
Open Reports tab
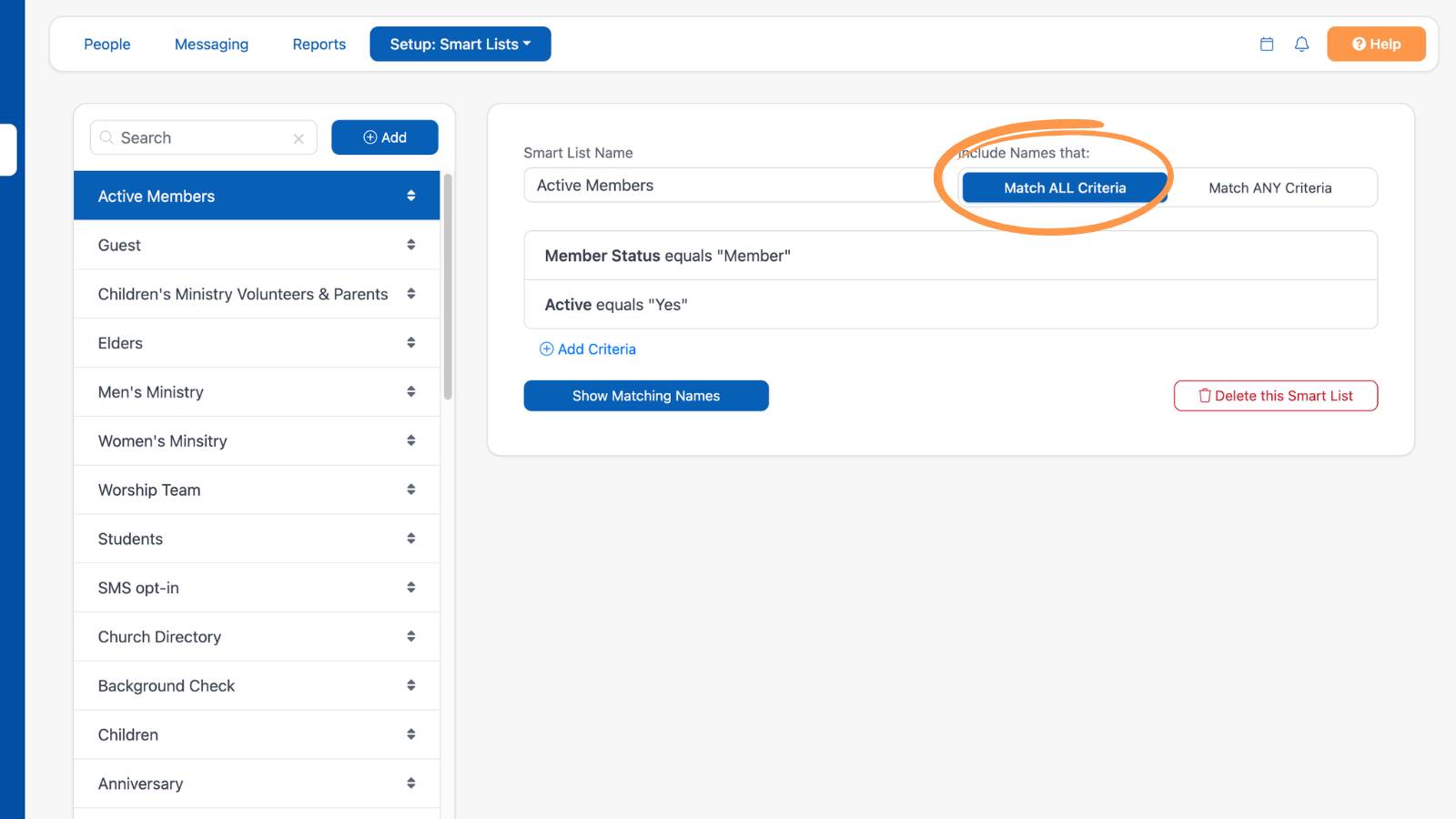point(319,44)
